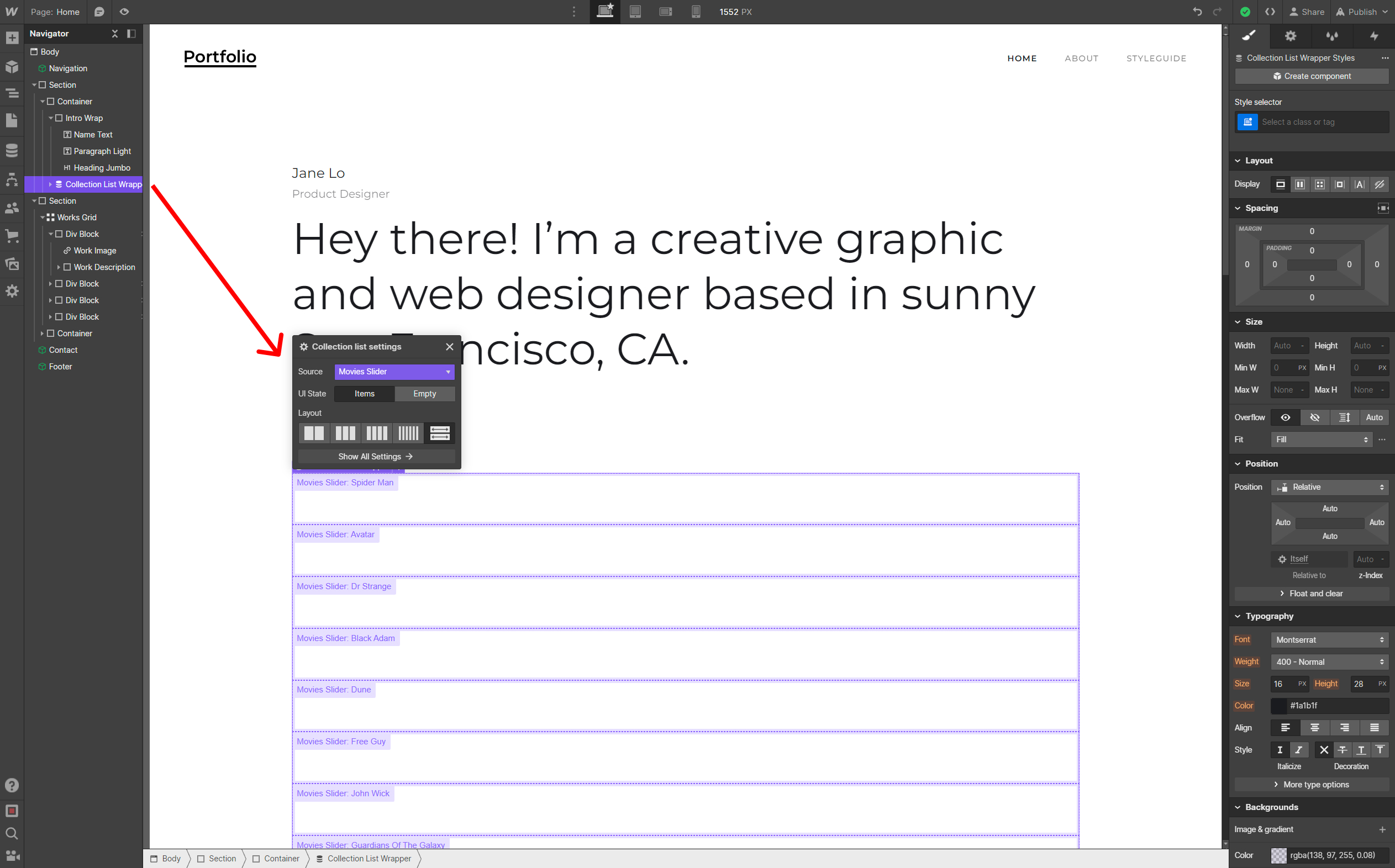
Task: Set Display to block
Action: pos(1280,184)
